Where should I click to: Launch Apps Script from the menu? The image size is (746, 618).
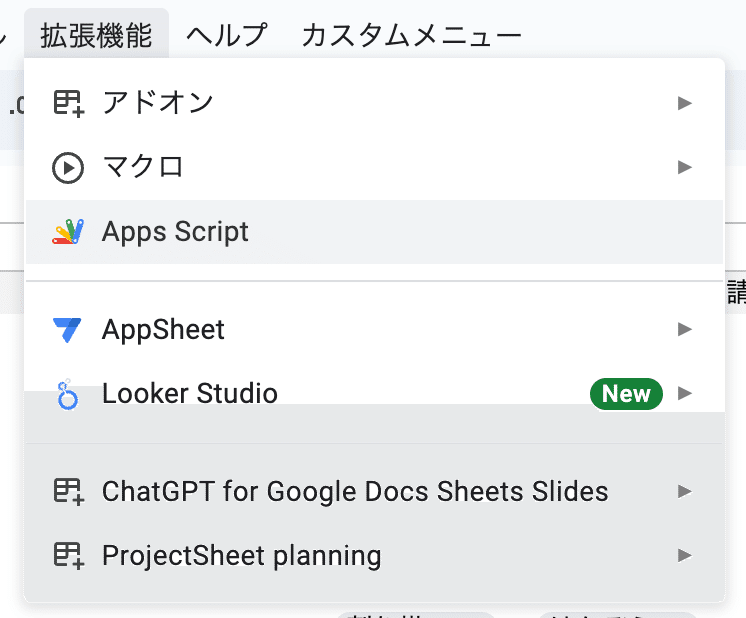pyautogui.click(x=374, y=232)
